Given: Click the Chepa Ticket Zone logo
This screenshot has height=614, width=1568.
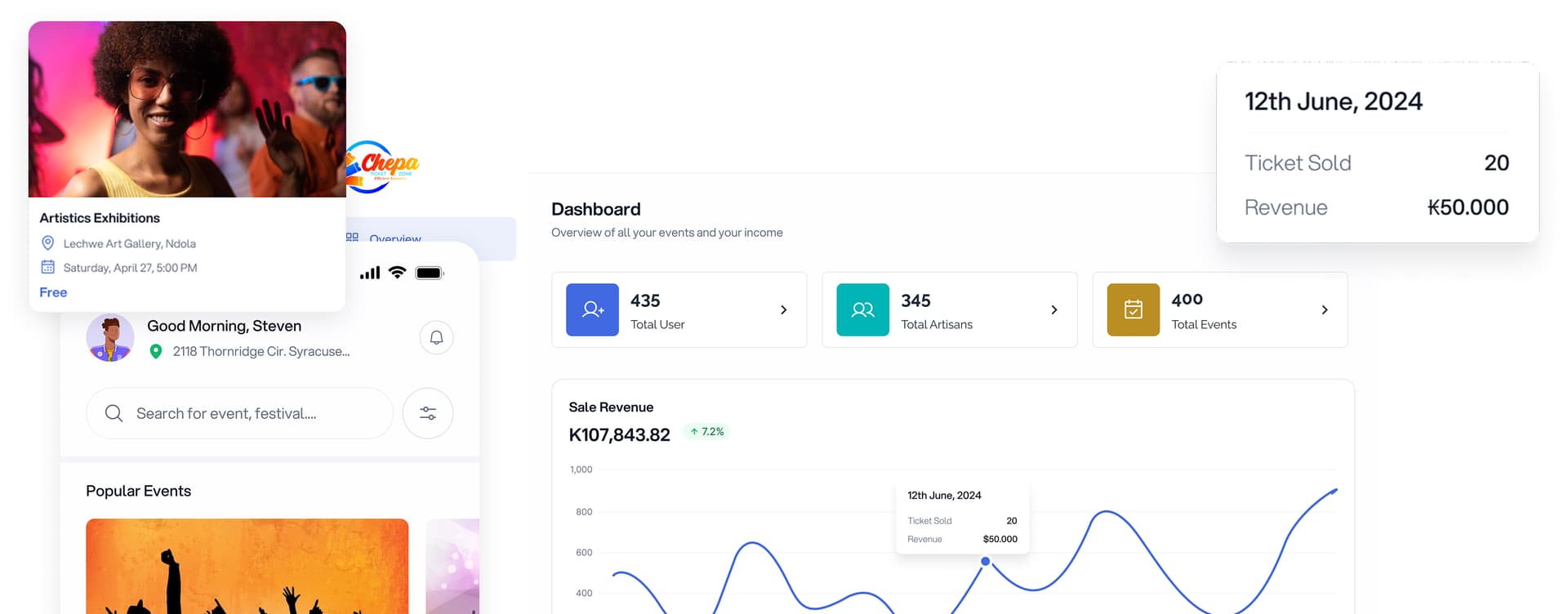Looking at the screenshot, I should (384, 167).
